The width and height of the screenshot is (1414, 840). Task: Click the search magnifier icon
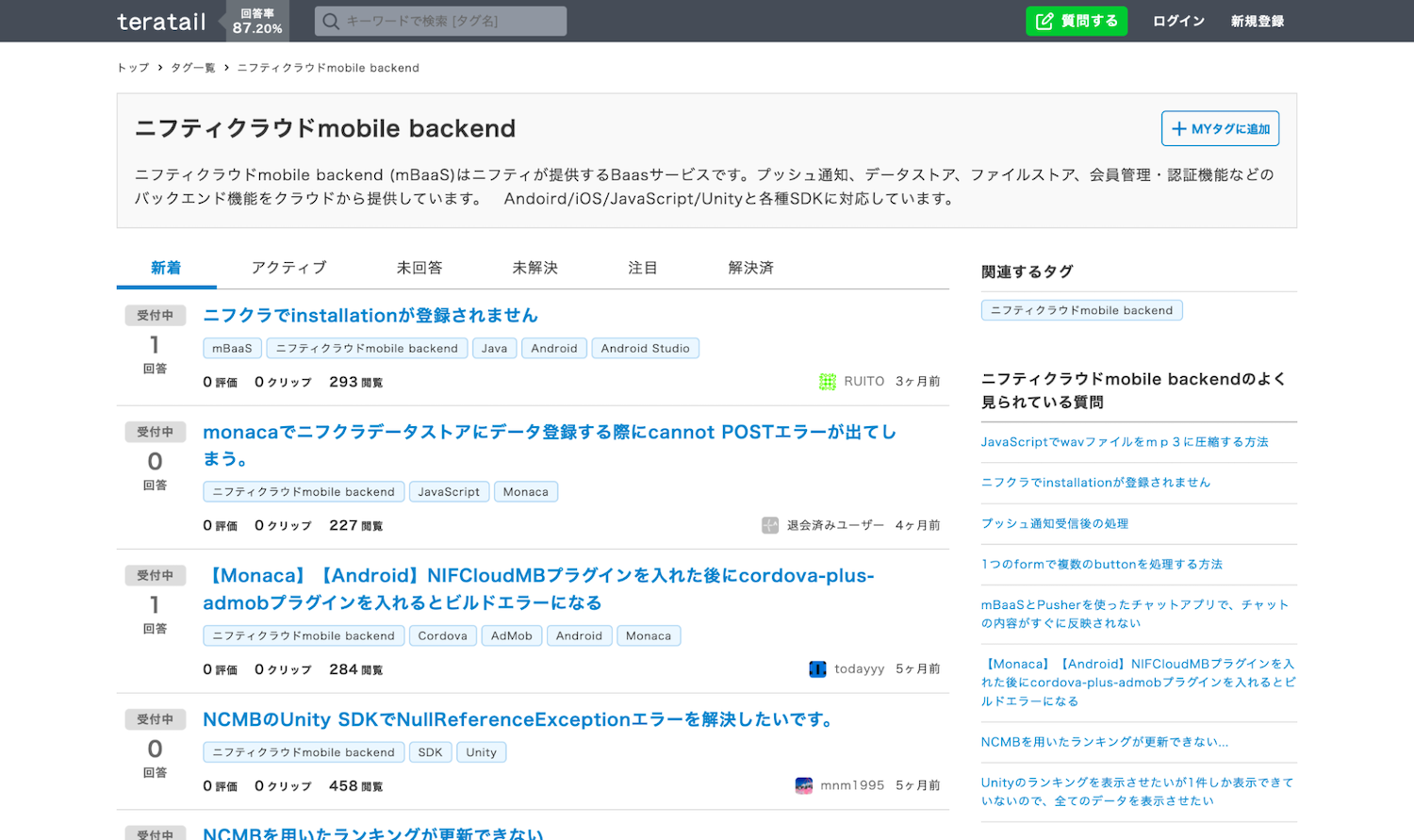tap(331, 21)
